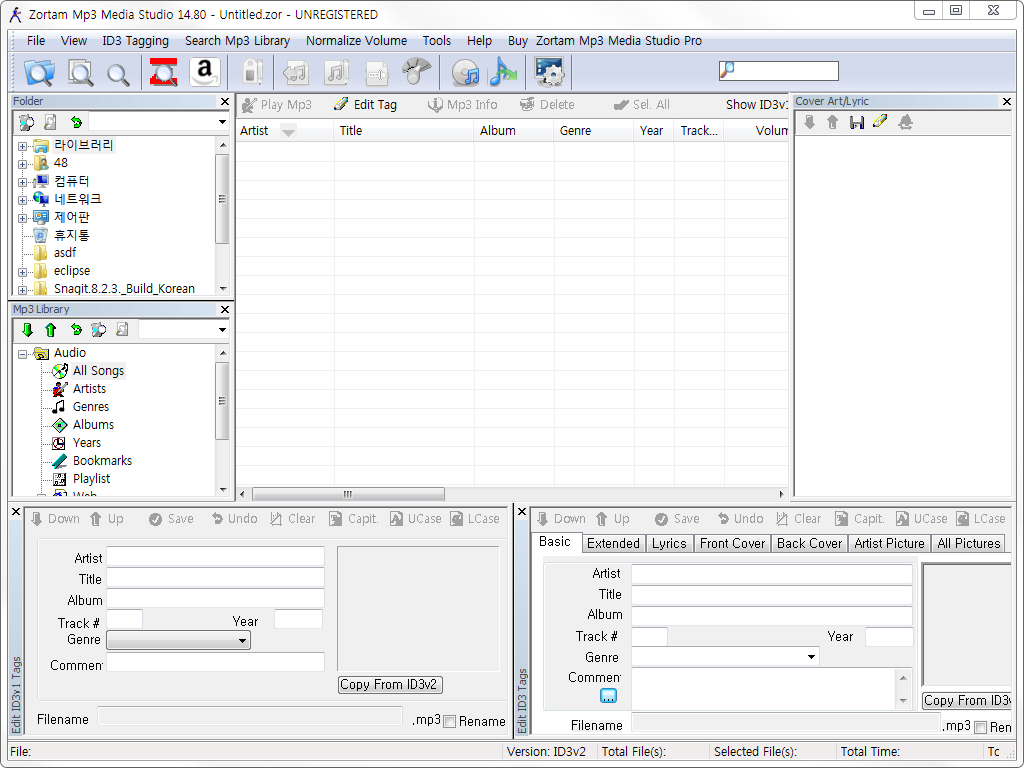The height and width of the screenshot is (768, 1024).
Task: Click the down arrow icon in Cover Art panel
Action: coord(809,122)
